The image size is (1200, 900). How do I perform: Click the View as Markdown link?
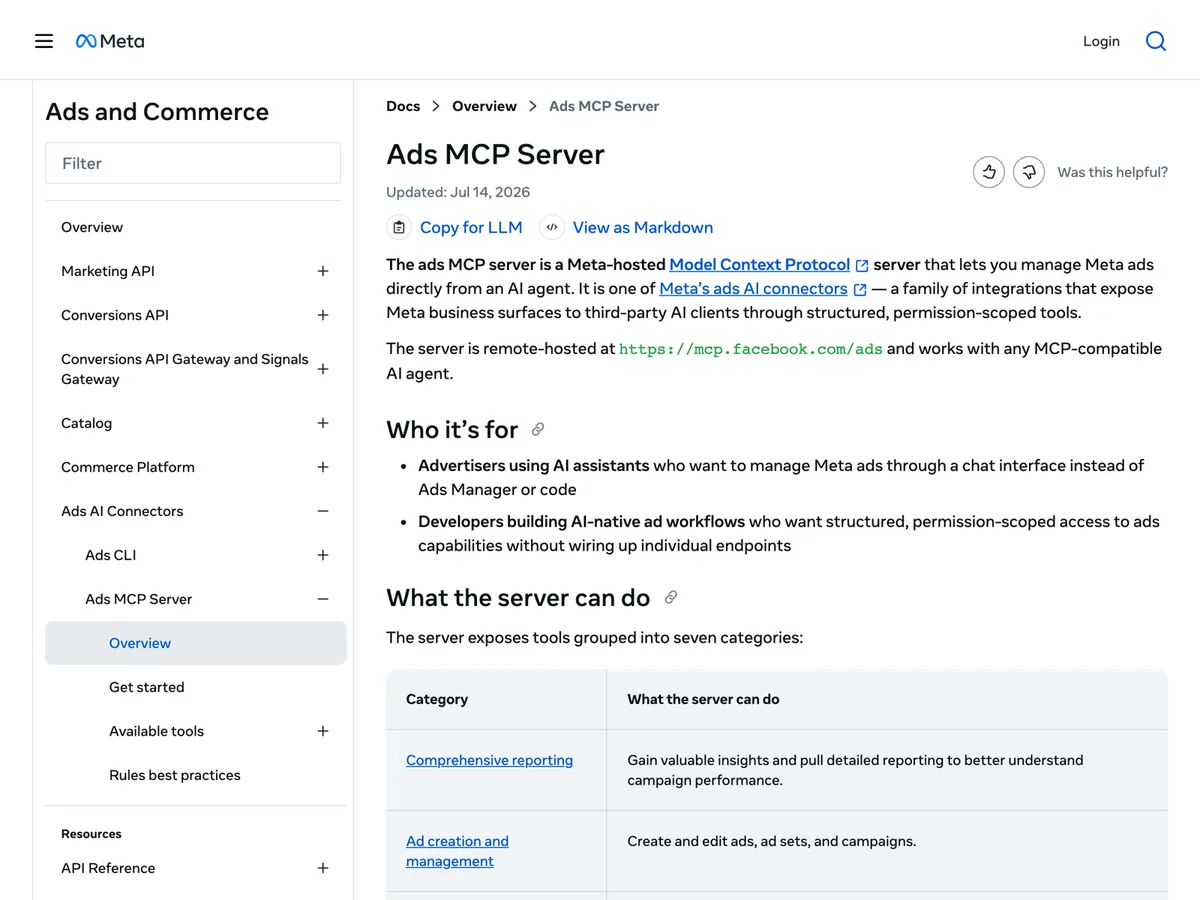643,227
